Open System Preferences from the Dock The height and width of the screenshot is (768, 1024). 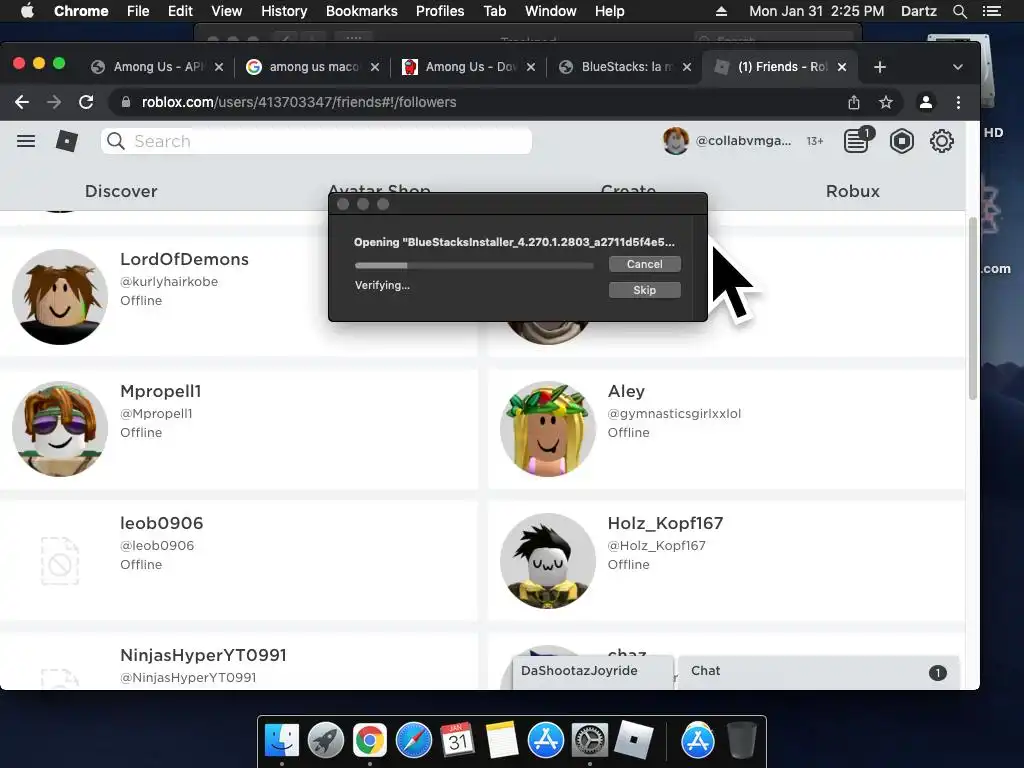click(x=590, y=740)
